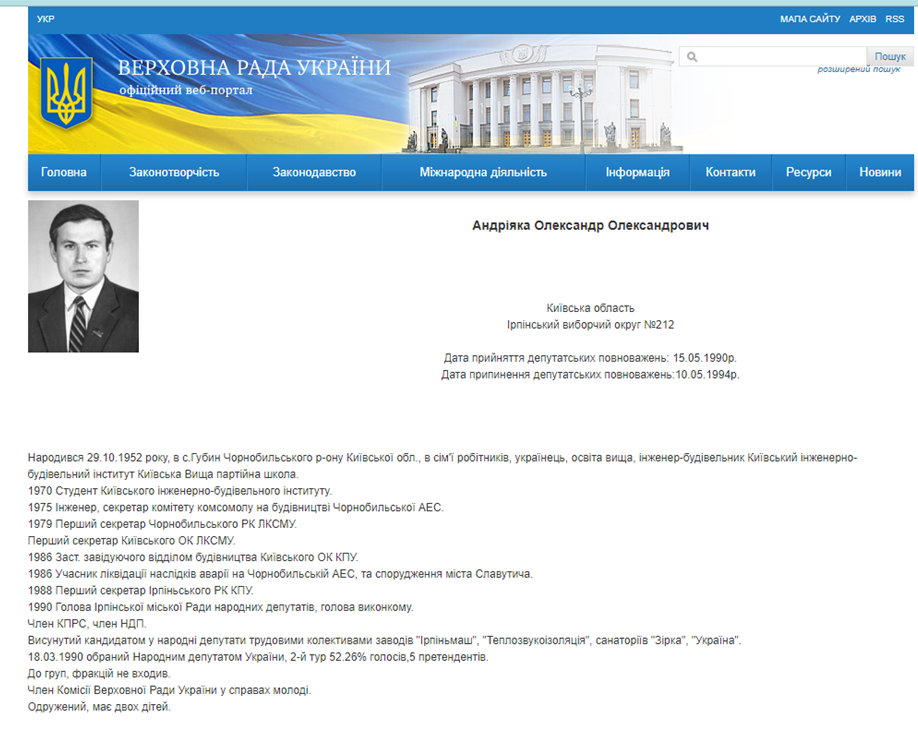Open the Новини menu item
Image resolution: width=918 pixels, height=735 pixels.
click(x=880, y=172)
